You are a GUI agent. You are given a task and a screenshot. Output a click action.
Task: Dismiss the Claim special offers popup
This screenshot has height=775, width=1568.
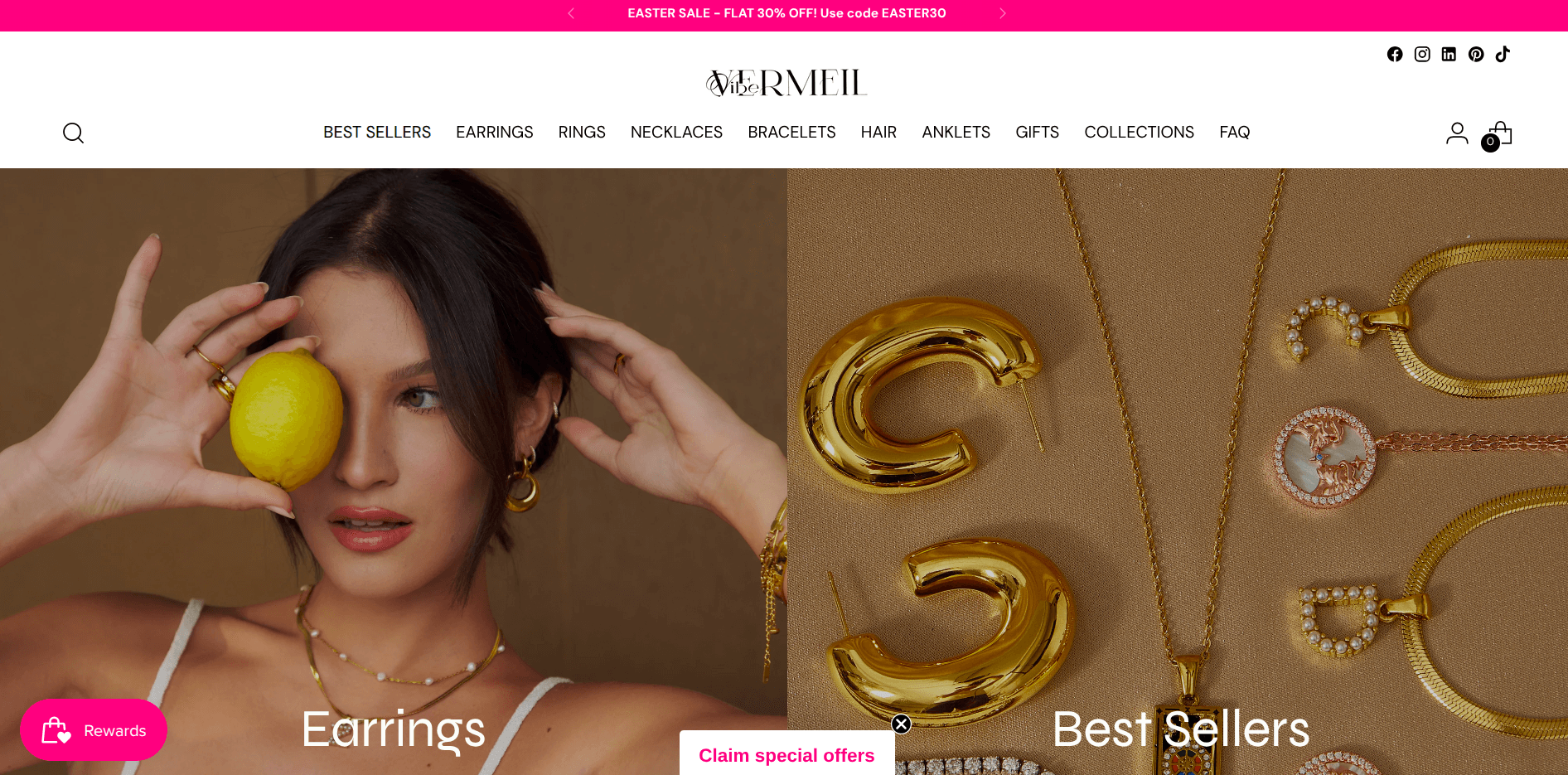(x=901, y=724)
